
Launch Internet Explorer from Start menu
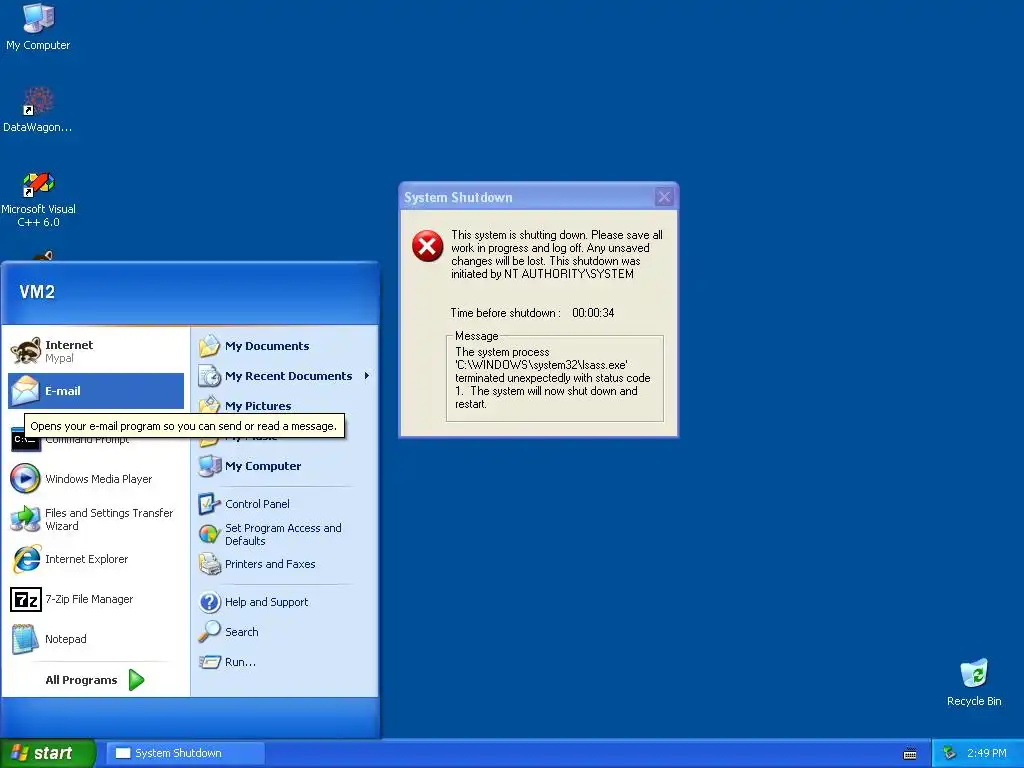pos(96,559)
